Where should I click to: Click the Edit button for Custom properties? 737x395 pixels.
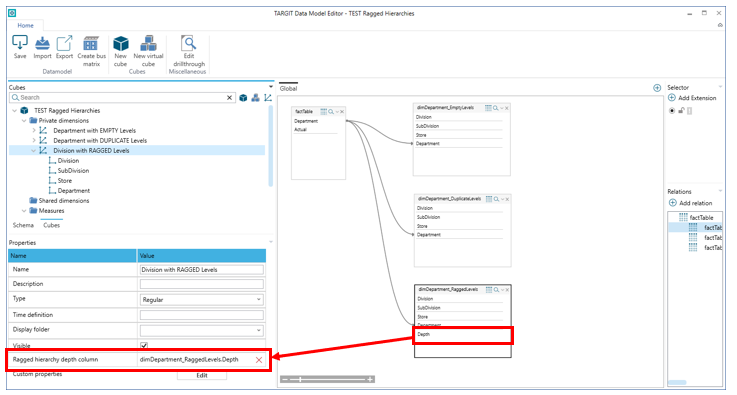coord(202,375)
